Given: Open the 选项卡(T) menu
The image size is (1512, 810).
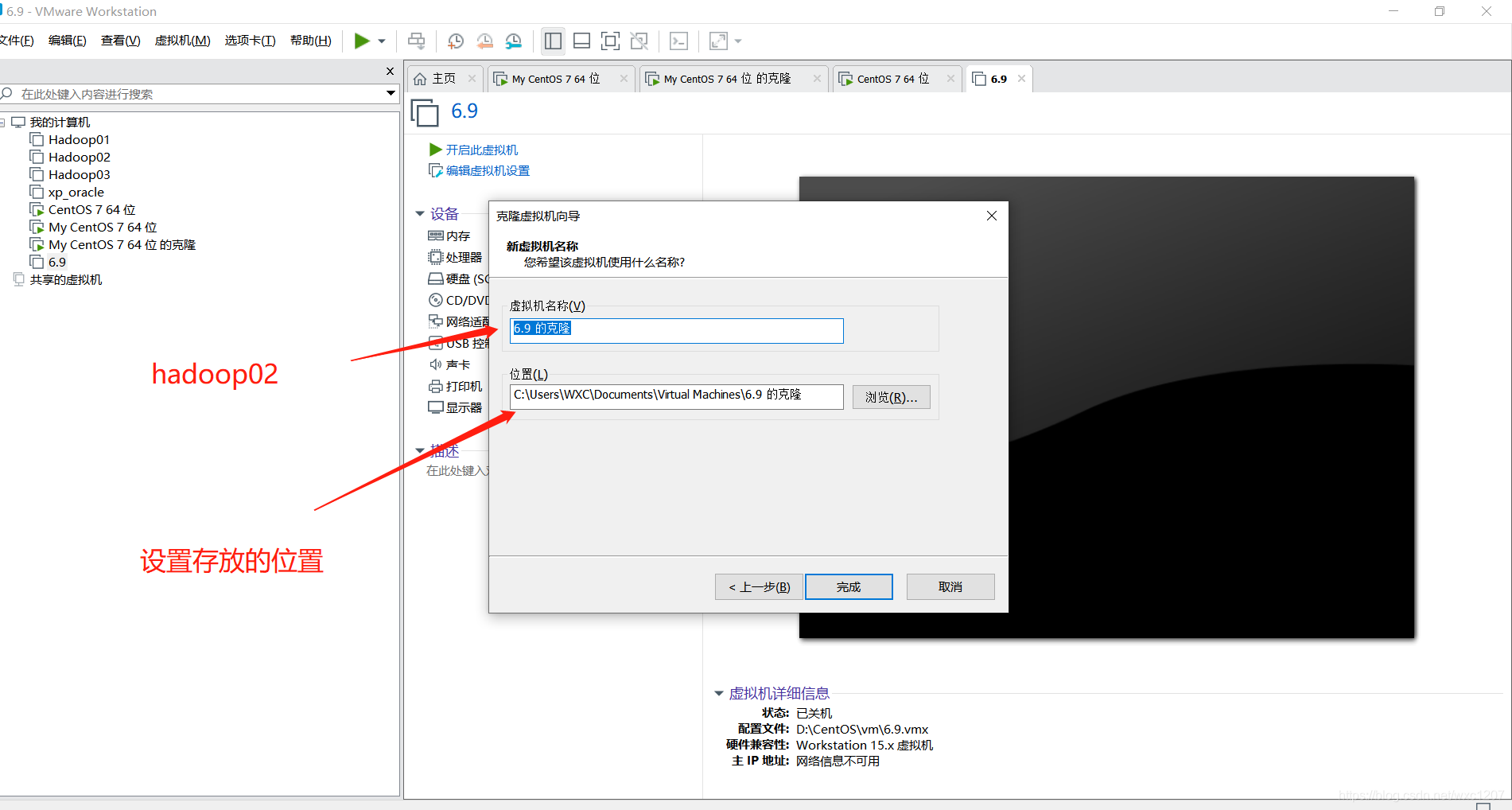Looking at the screenshot, I should (x=250, y=41).
